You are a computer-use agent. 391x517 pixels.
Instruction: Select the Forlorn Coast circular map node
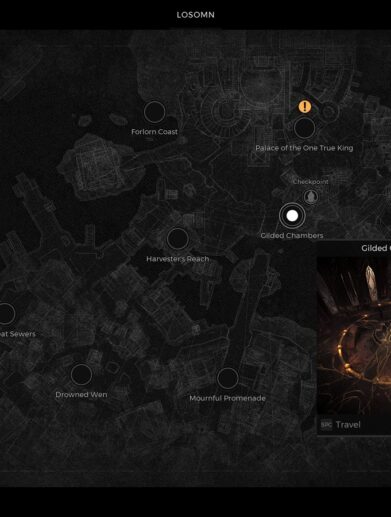click(x=154, y=112)
